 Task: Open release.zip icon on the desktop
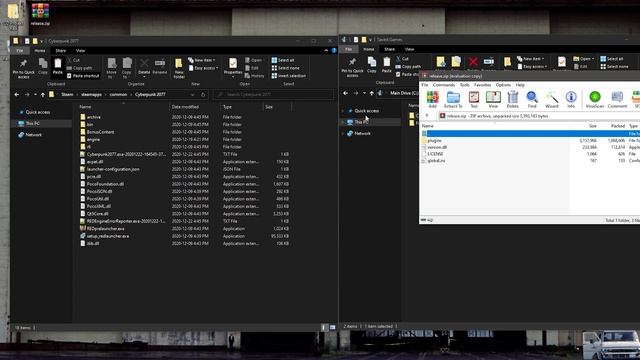coord(40,14)
